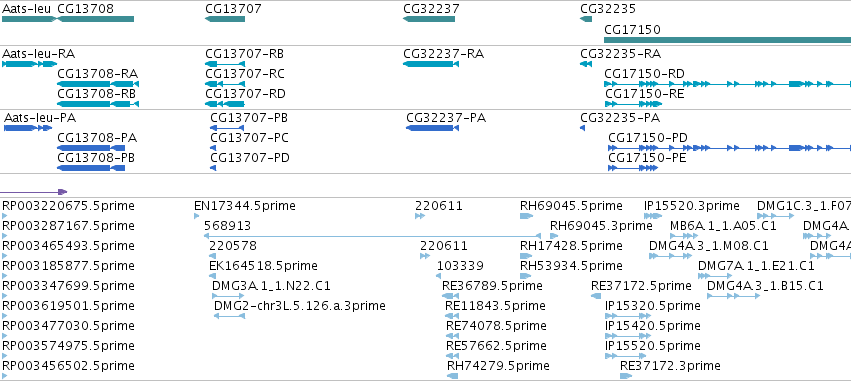Open the RH69045.5prime EST label

click(571, 206)
